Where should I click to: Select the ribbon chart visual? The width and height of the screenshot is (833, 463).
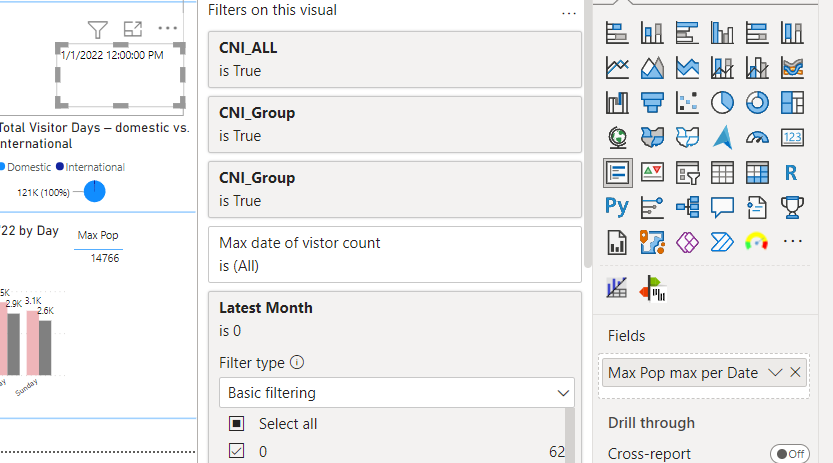point(792,68)
